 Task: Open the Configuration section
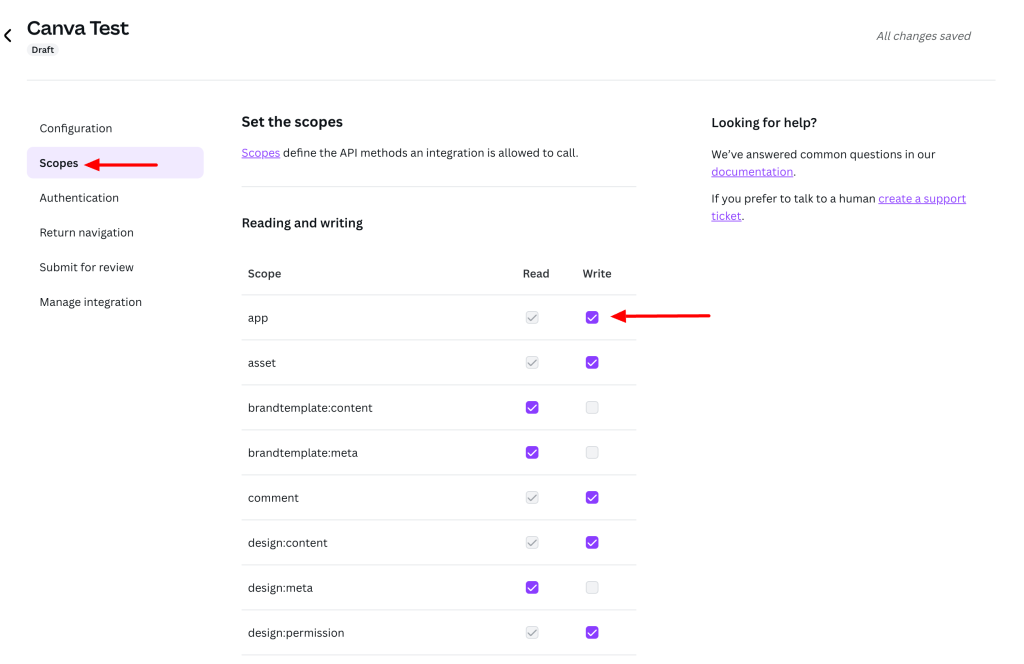(76, 128)
